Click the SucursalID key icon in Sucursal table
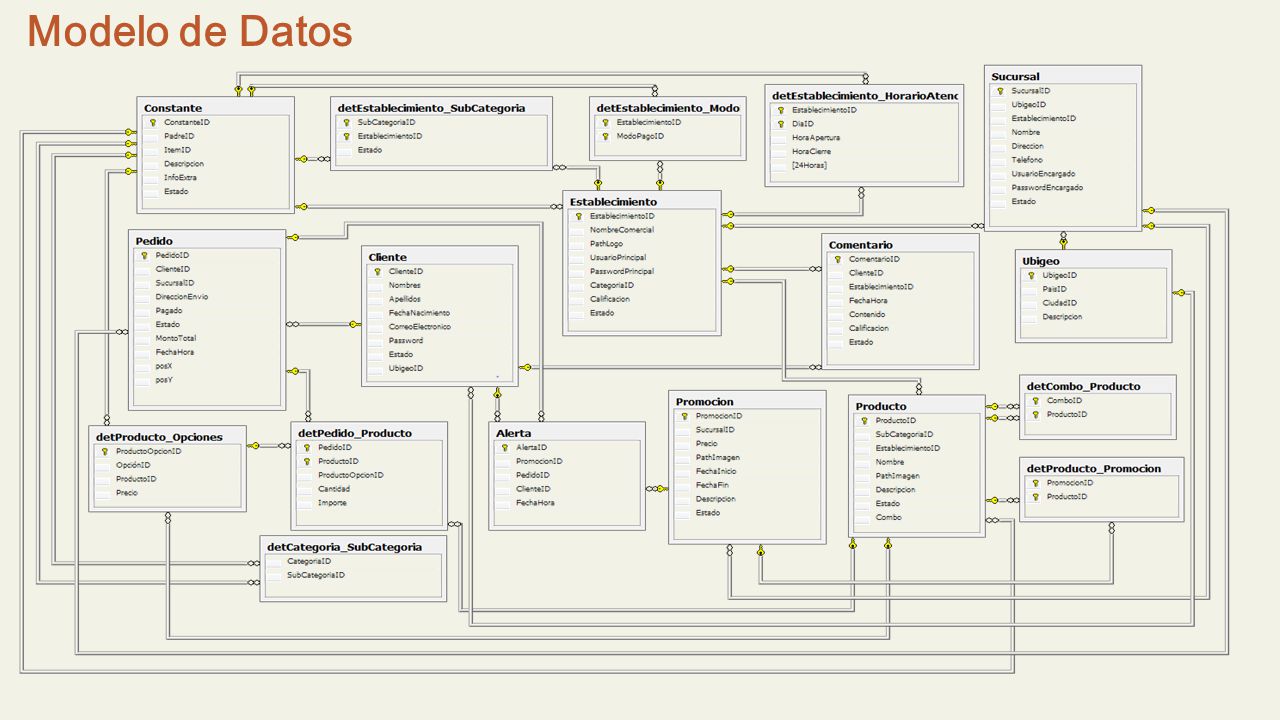 1000,90
